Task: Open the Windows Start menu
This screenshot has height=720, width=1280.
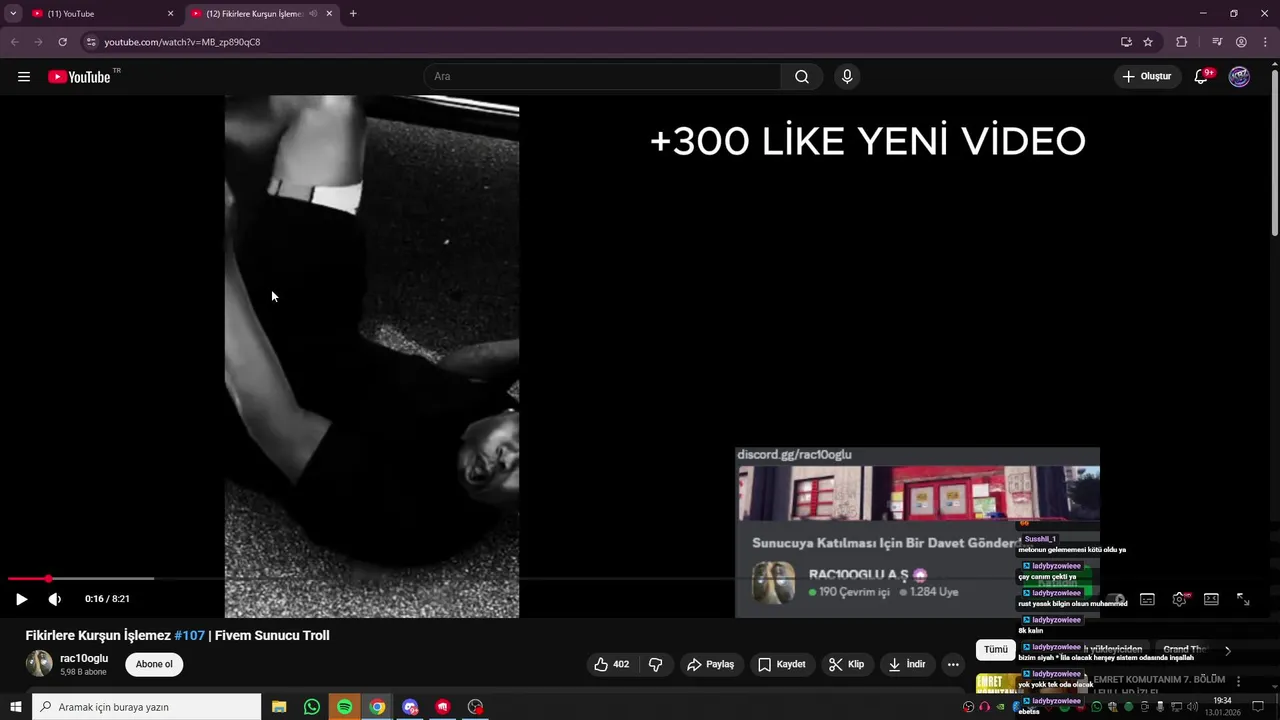Action: click(16, 707)
